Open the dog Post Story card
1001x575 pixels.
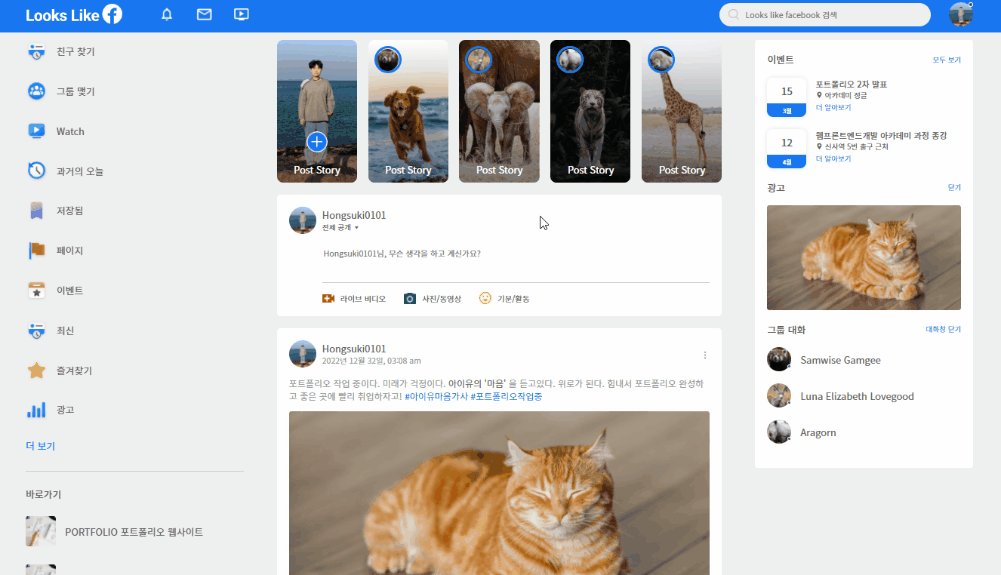click(408, 111)
